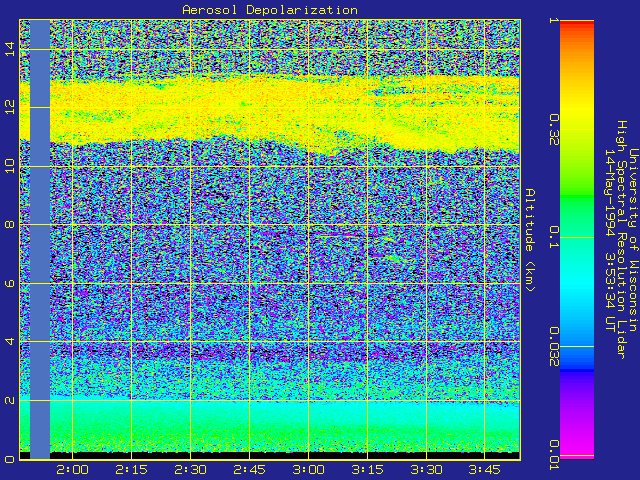Click the 3:30 time axis label

(x=426, y=469)
